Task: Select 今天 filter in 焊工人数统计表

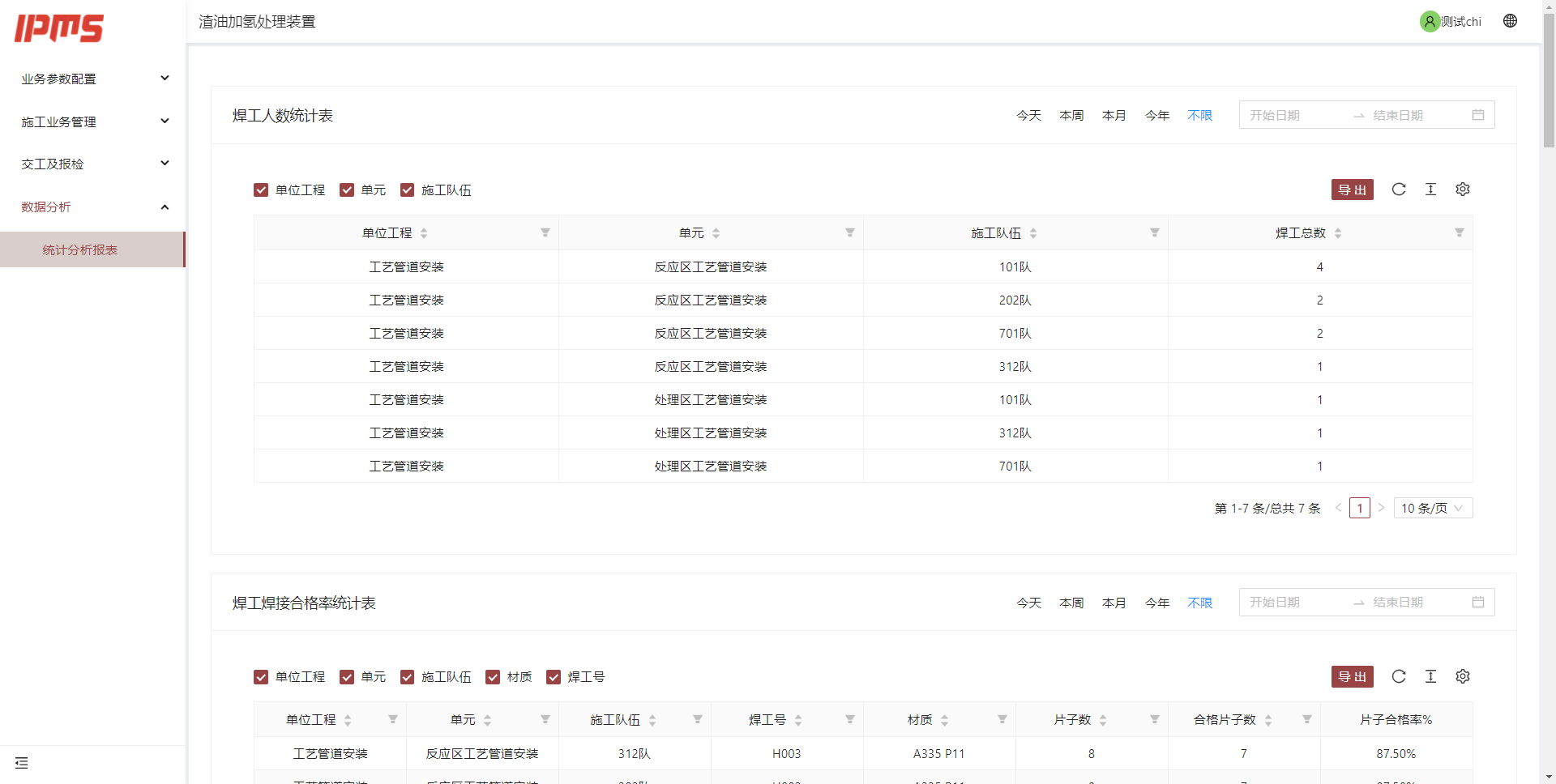Action: point(1028,115)
